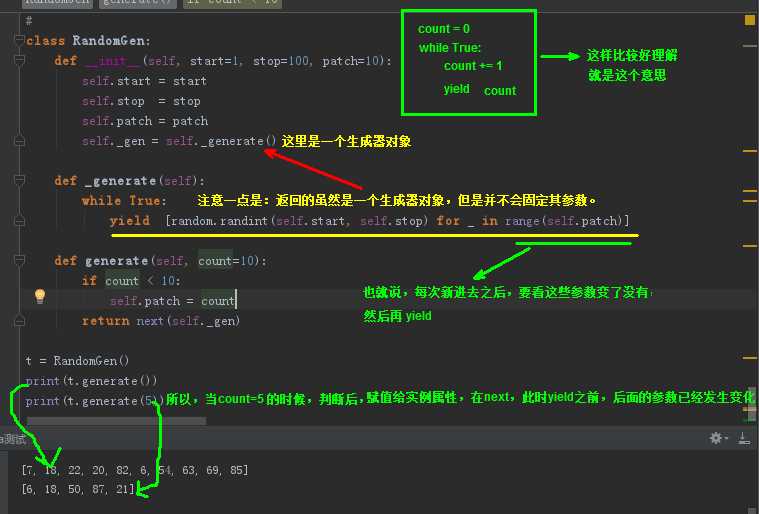Click fold end marker at self._gen line
This screenshot has width=759, height=514.
point(19,141)
